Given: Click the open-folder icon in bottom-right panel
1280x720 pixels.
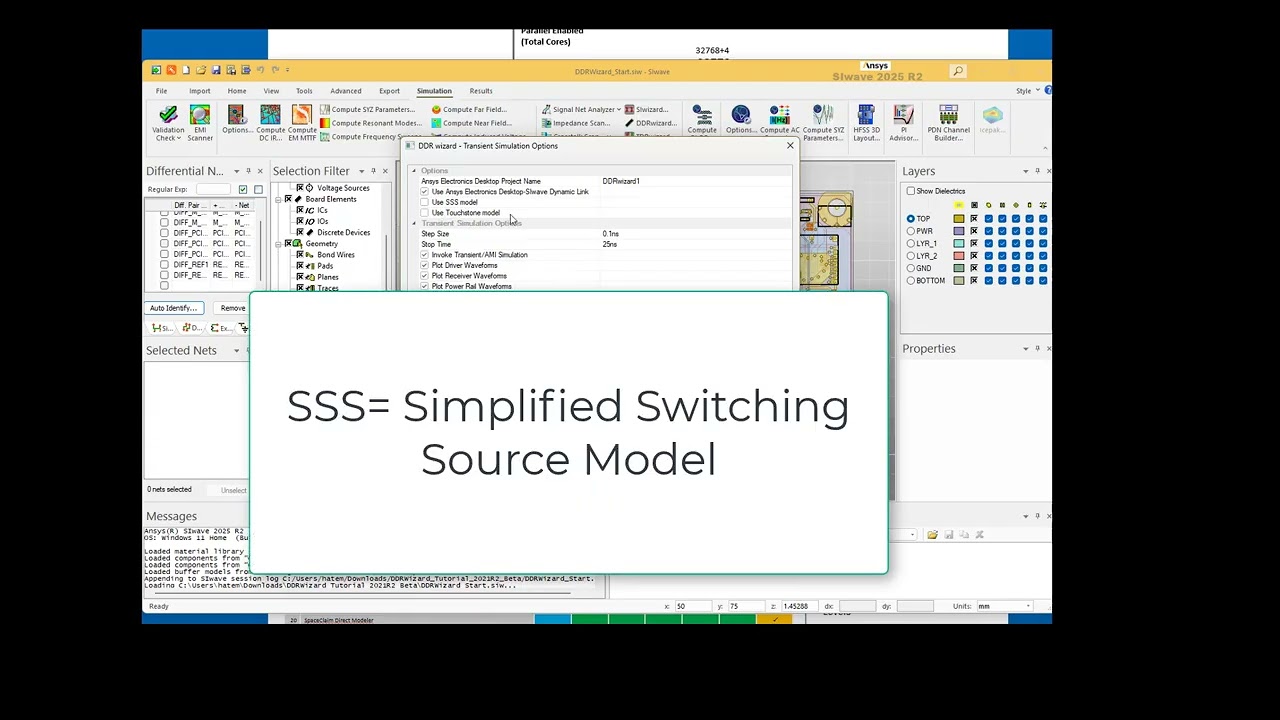Looking at the screenshot, I should (x=932, y=535).
